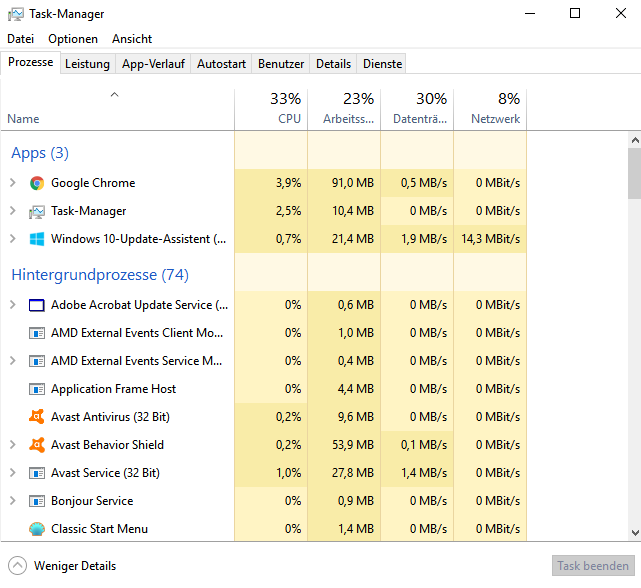Click the Task beenden button

click(x=593, y=566)
